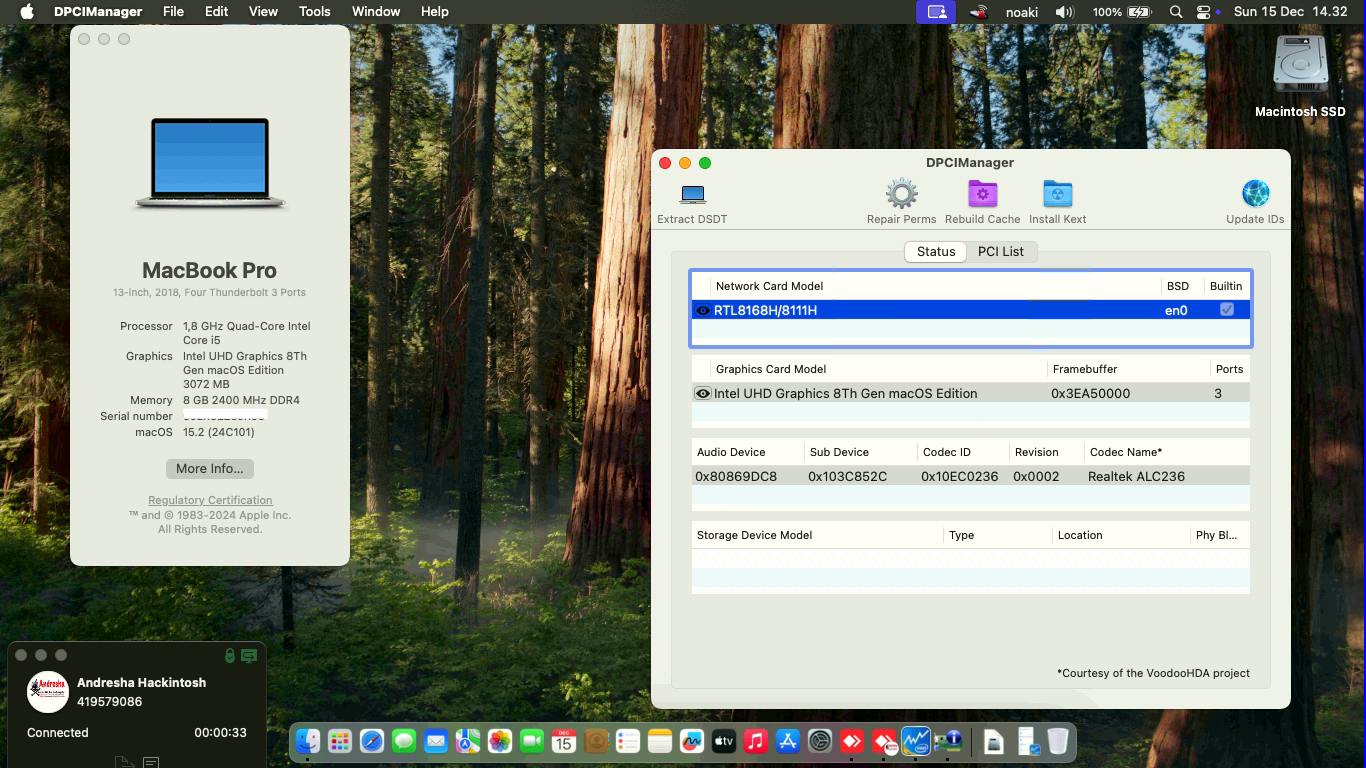Click the Repair Perms gear icon
The width and height of the screenshot is (1366, 768).
(x=901, y=192)
